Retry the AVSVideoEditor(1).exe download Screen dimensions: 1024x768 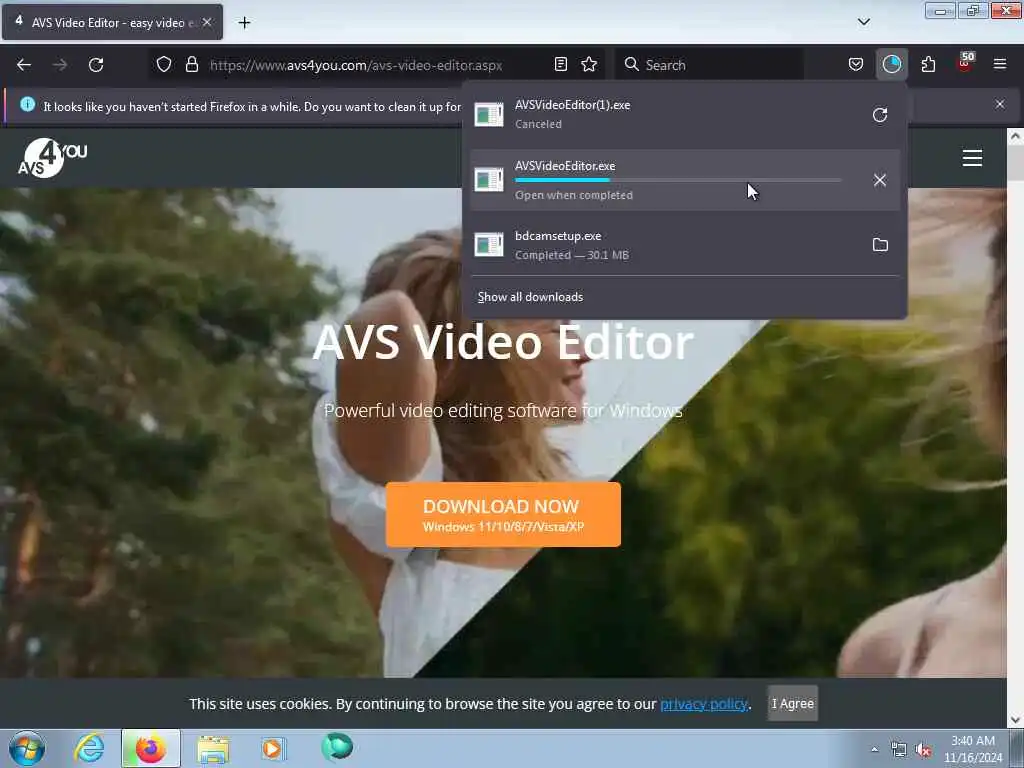880,115
